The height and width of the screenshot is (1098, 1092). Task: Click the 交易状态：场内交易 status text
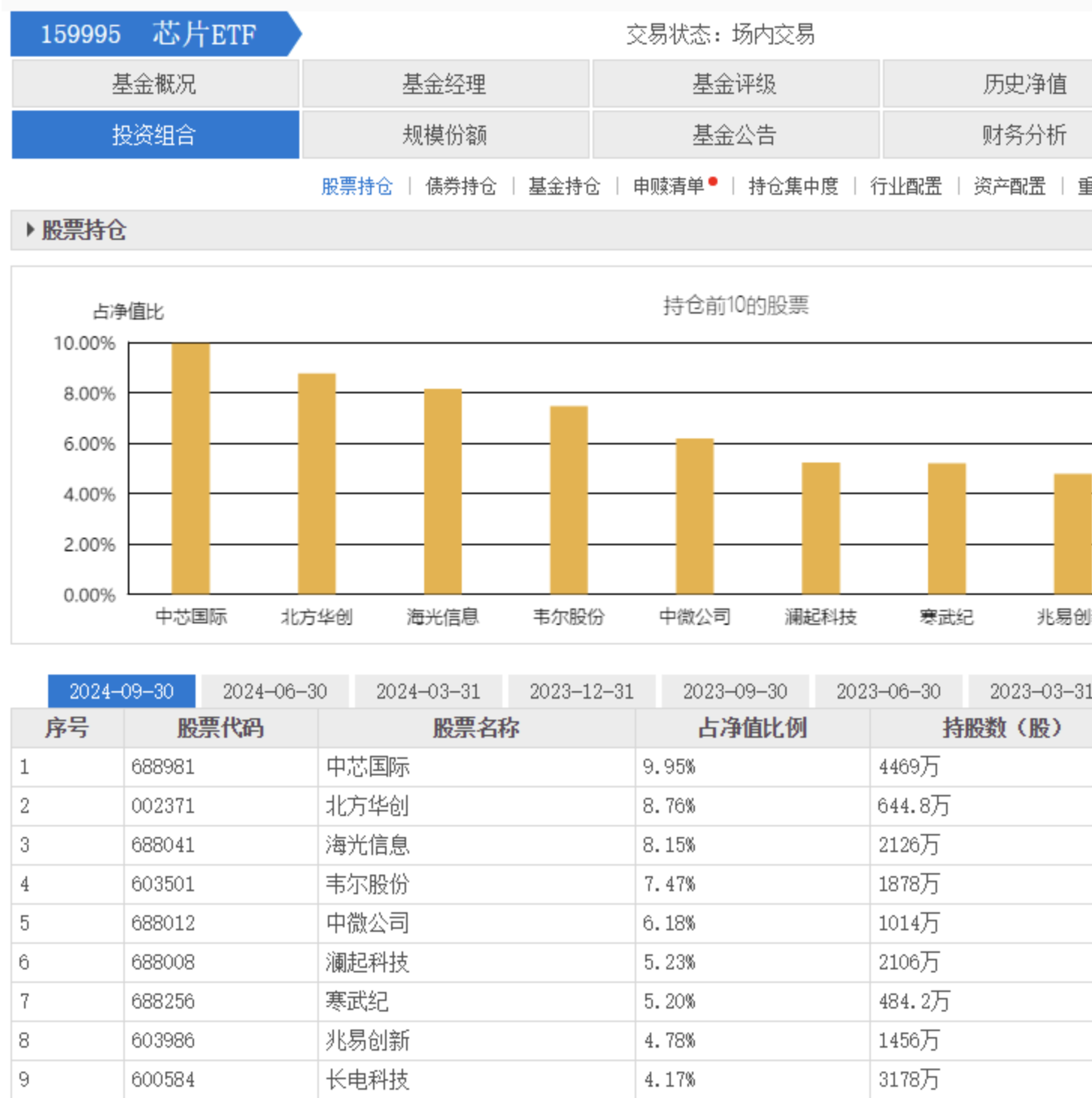(720, 34)
